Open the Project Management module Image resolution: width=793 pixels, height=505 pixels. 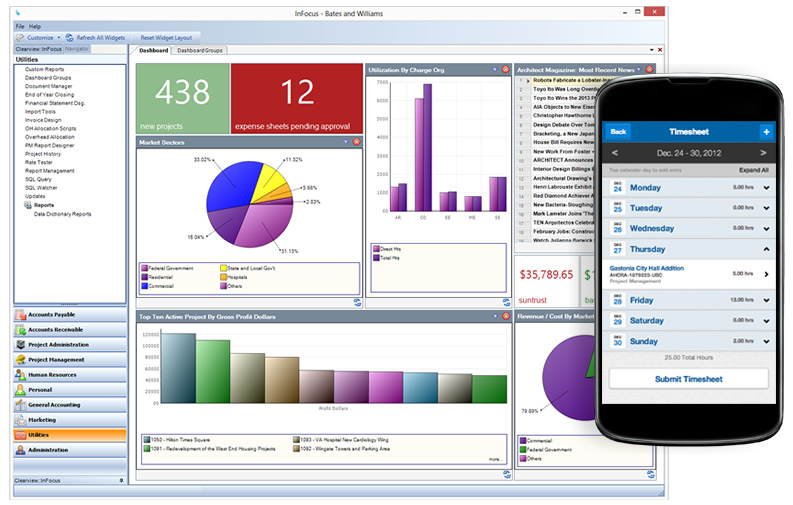[70, 360]
